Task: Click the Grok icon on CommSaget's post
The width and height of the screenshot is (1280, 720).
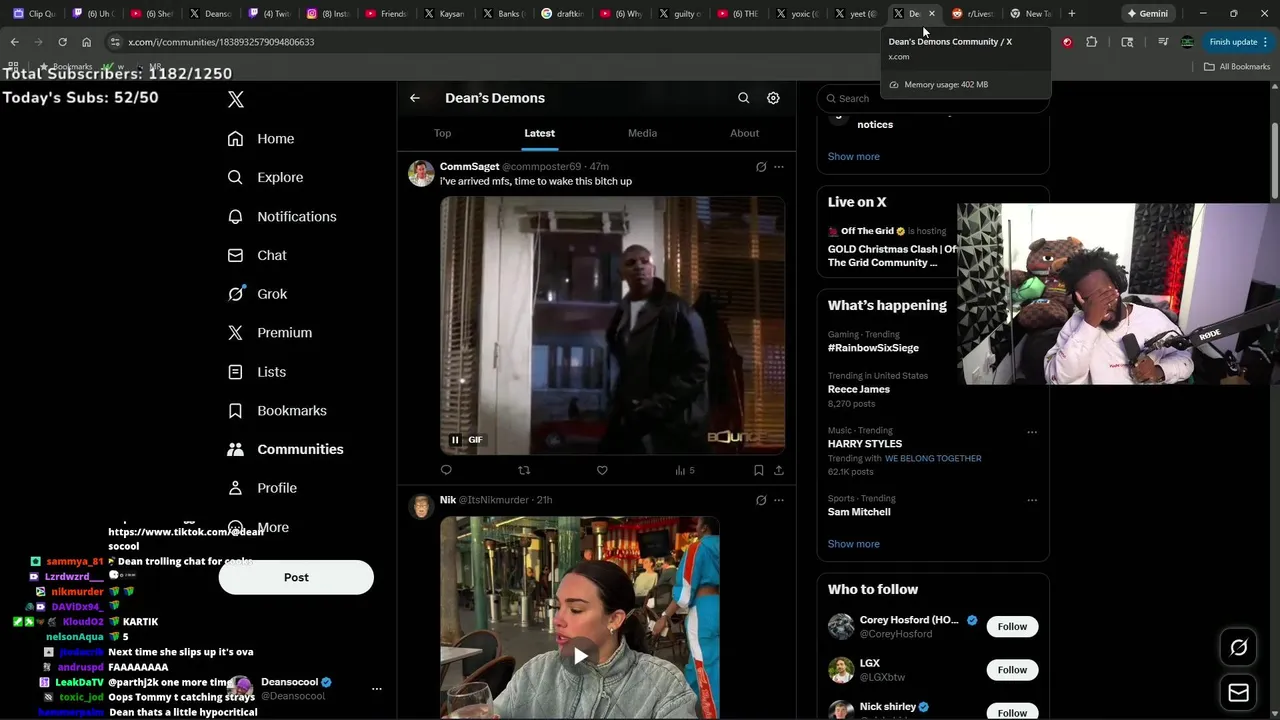Action: click(761, 167)
